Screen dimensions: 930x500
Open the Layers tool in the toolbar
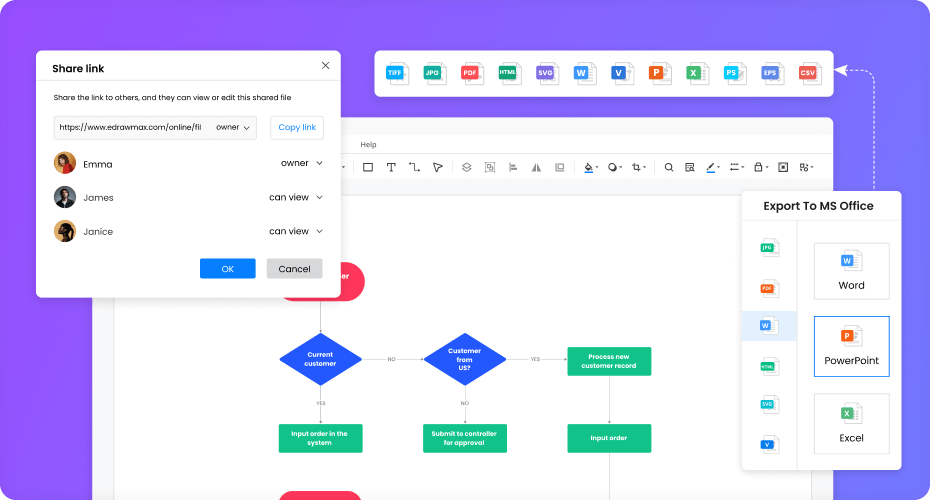click(467, 167)
